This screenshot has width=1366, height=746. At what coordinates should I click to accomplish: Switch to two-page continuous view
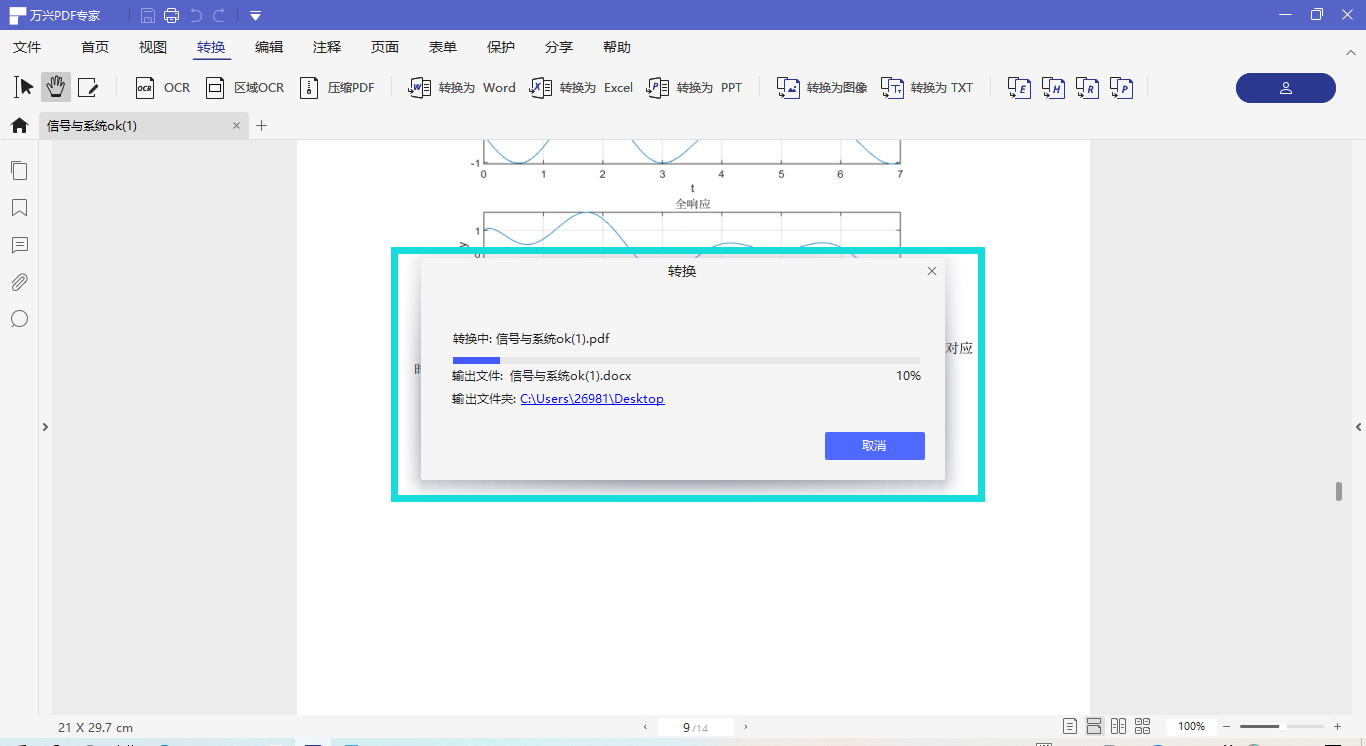pyautogui.click(x=1143, y=726)
